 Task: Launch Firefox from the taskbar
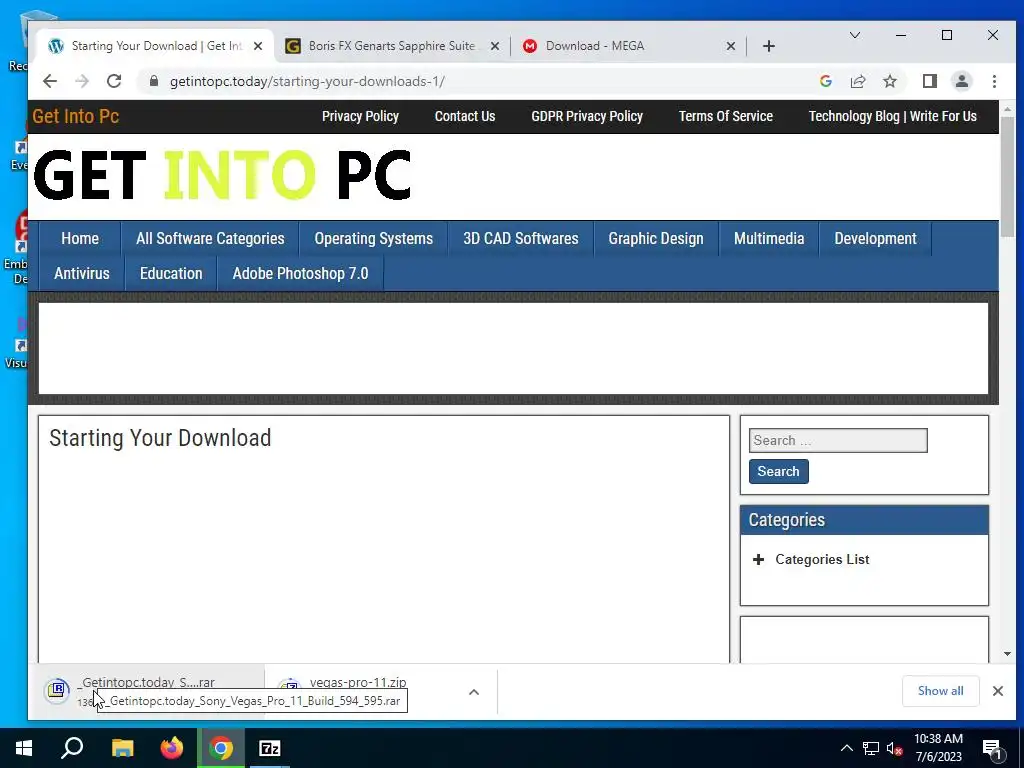pyautogui.click(x=172, y=748)
